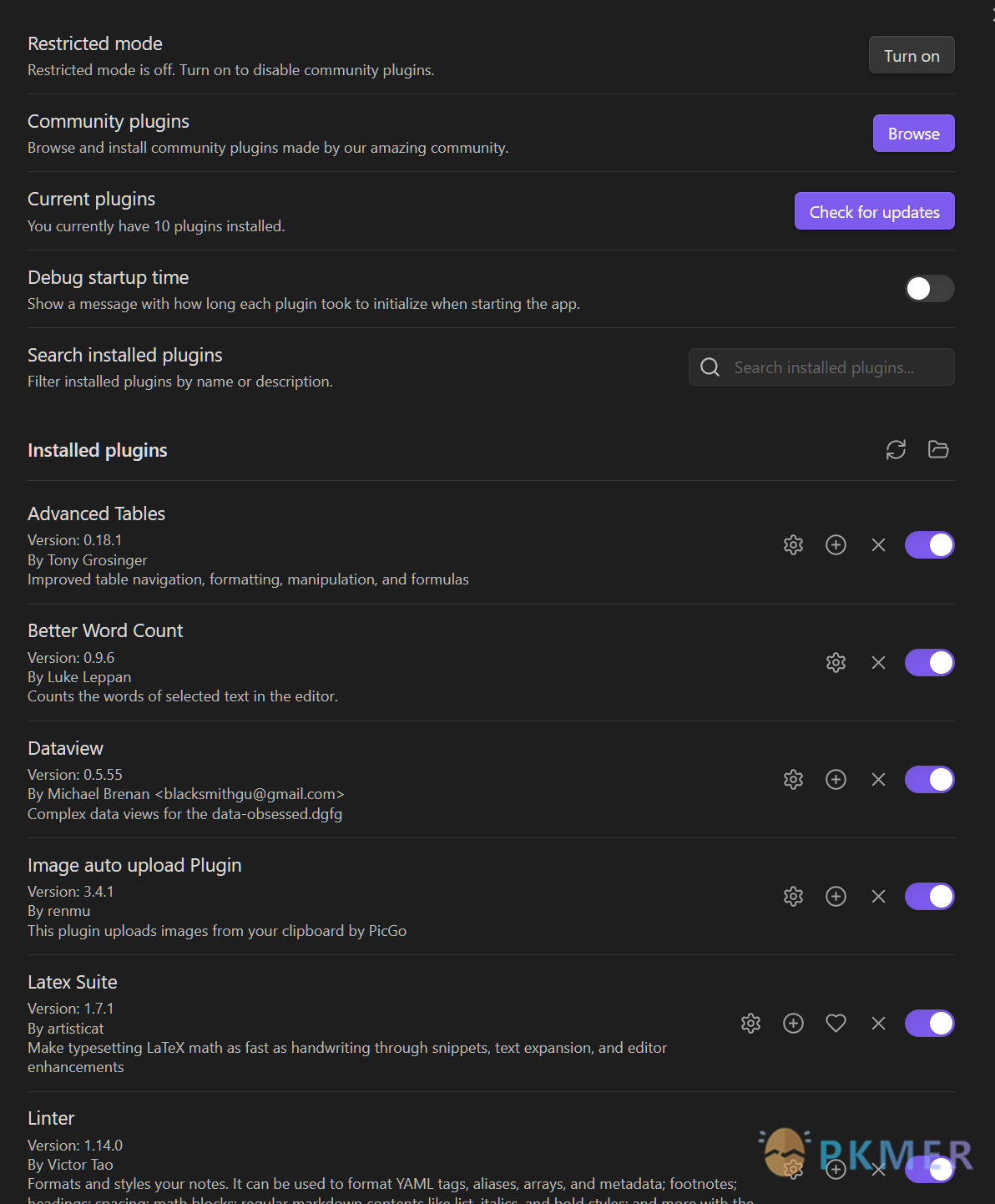Click 'Improved table navigation' description text

coord(249,579)
